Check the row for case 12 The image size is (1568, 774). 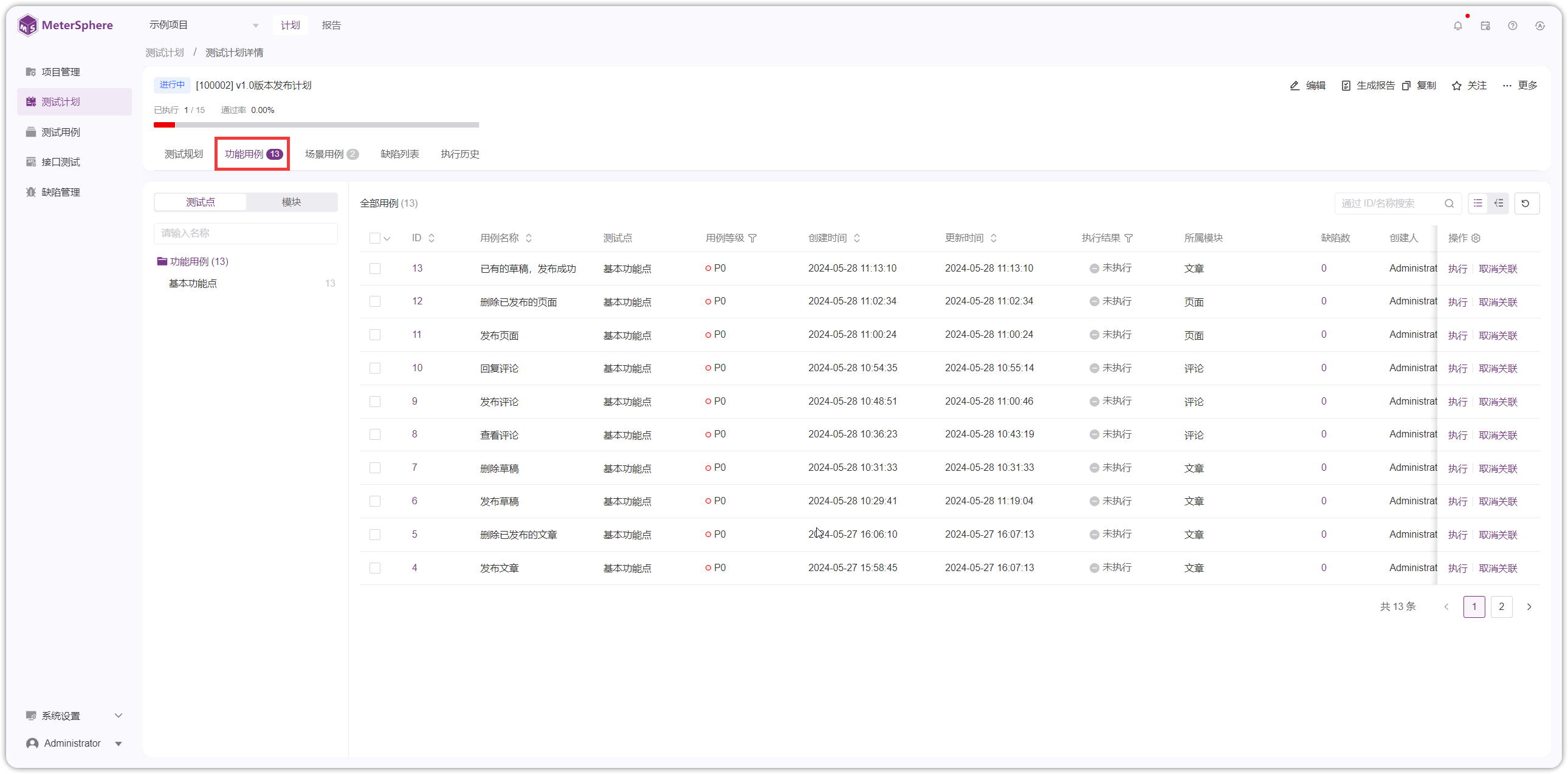point(375,302)
